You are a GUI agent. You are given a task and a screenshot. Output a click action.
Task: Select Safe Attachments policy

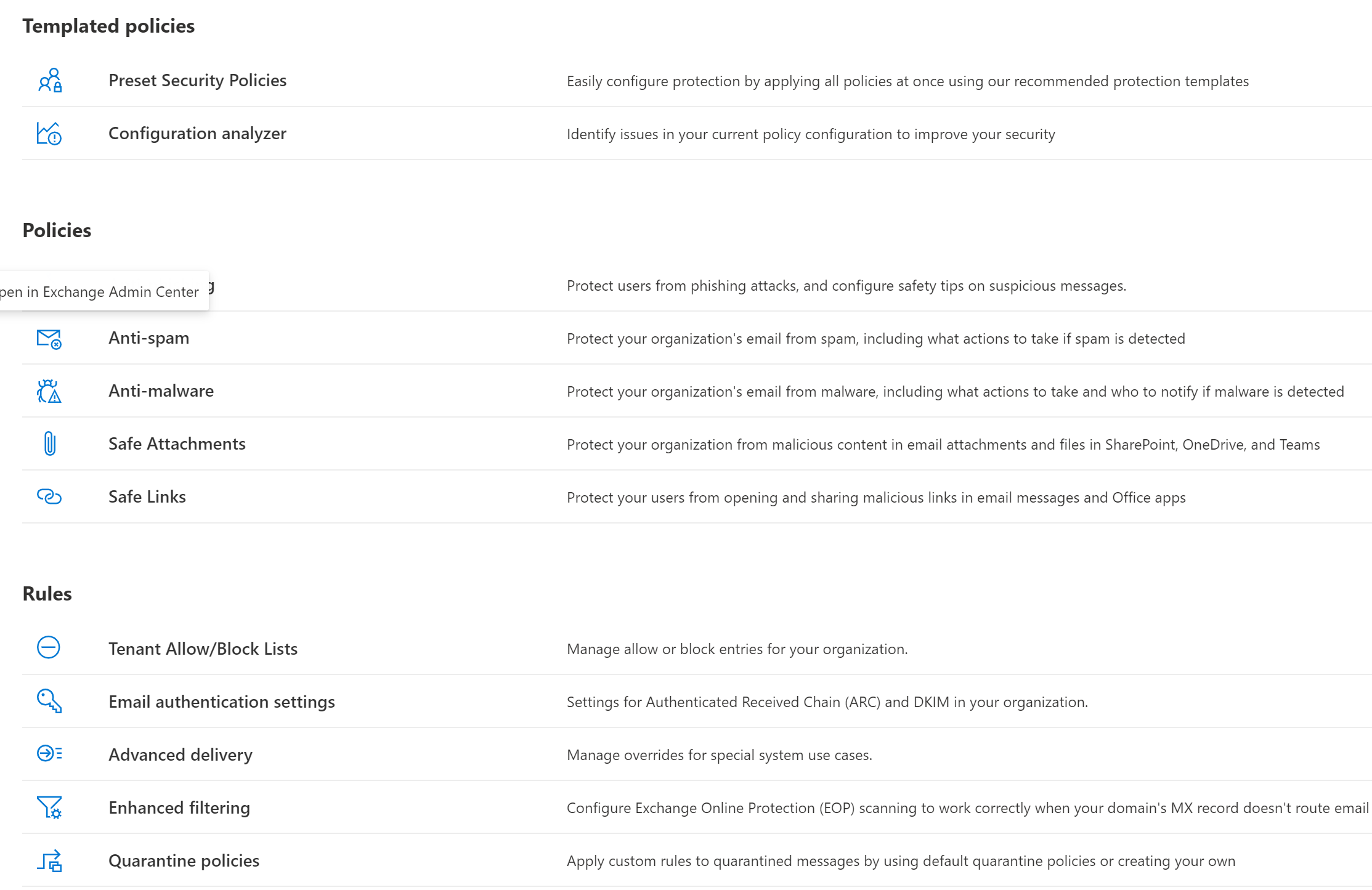tap(177, 444)
